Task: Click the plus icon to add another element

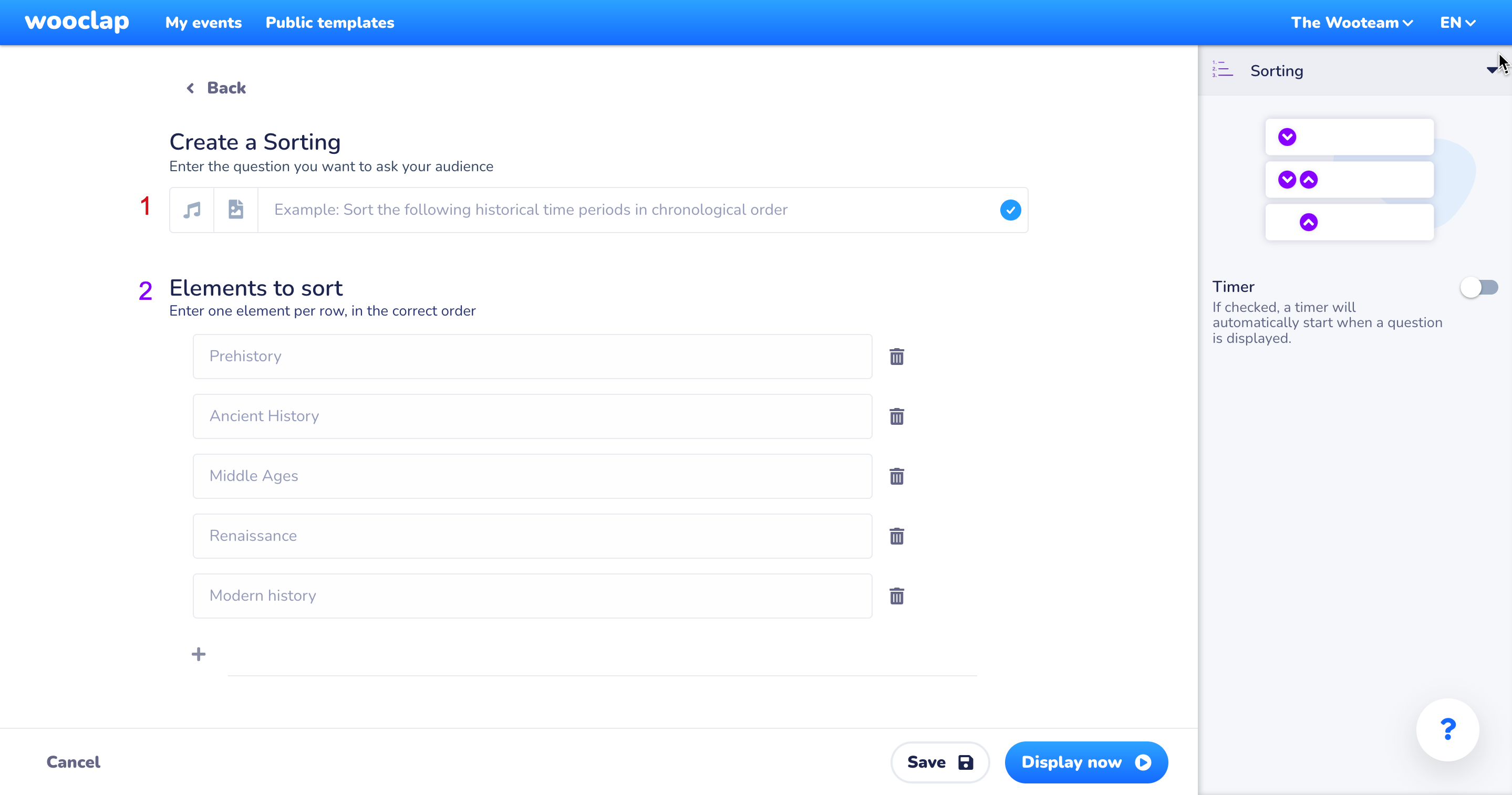Action: tap(199, 653)
